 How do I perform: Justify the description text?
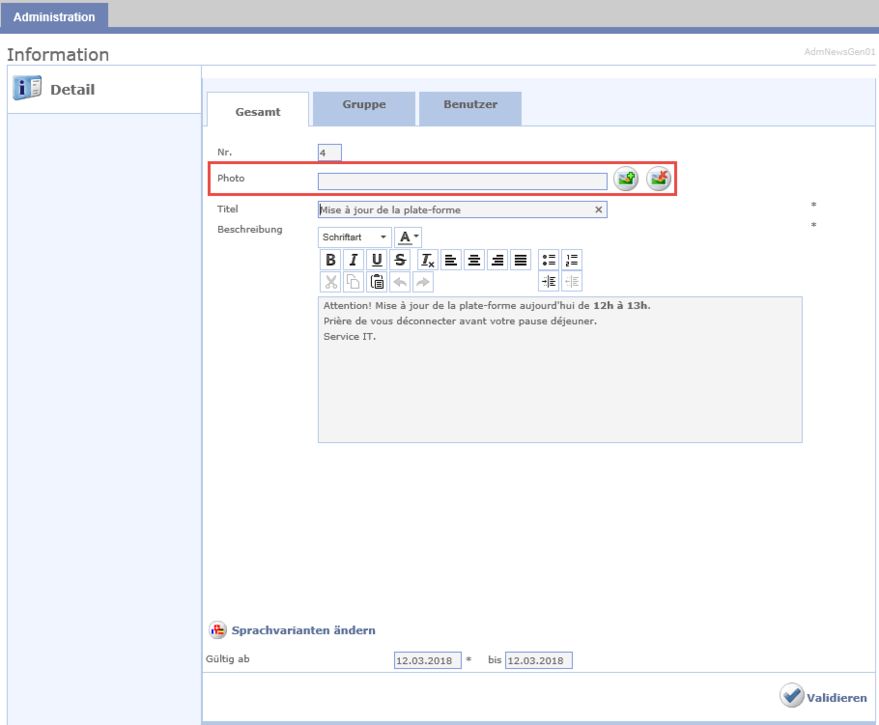point(520,260)
